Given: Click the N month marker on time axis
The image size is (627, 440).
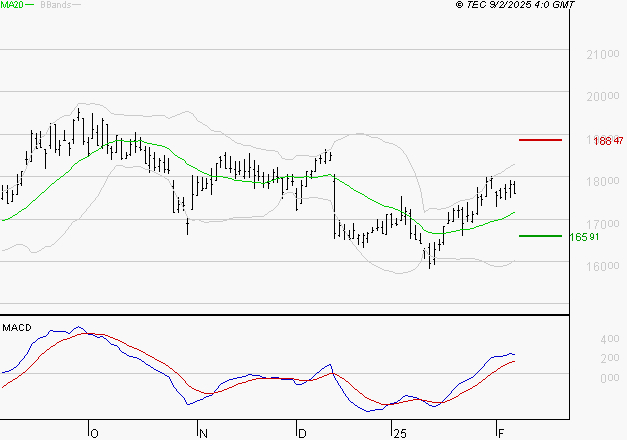Looking at the screenshot, I should pyautogui.click(x=203, y=434).
